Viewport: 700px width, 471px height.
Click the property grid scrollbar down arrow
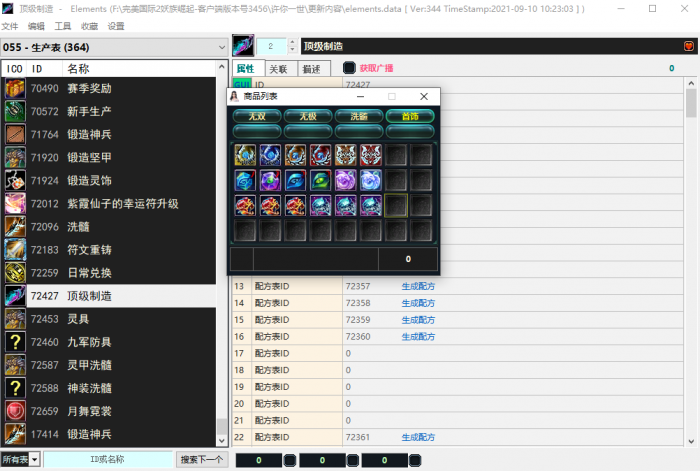coord(691,441)
